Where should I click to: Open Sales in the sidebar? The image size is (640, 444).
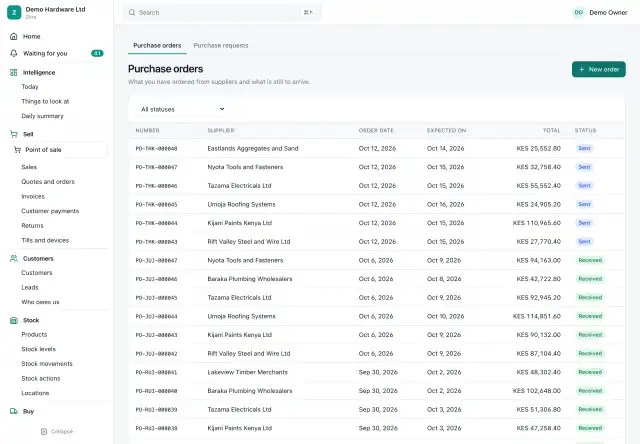(x=29, y=167)
